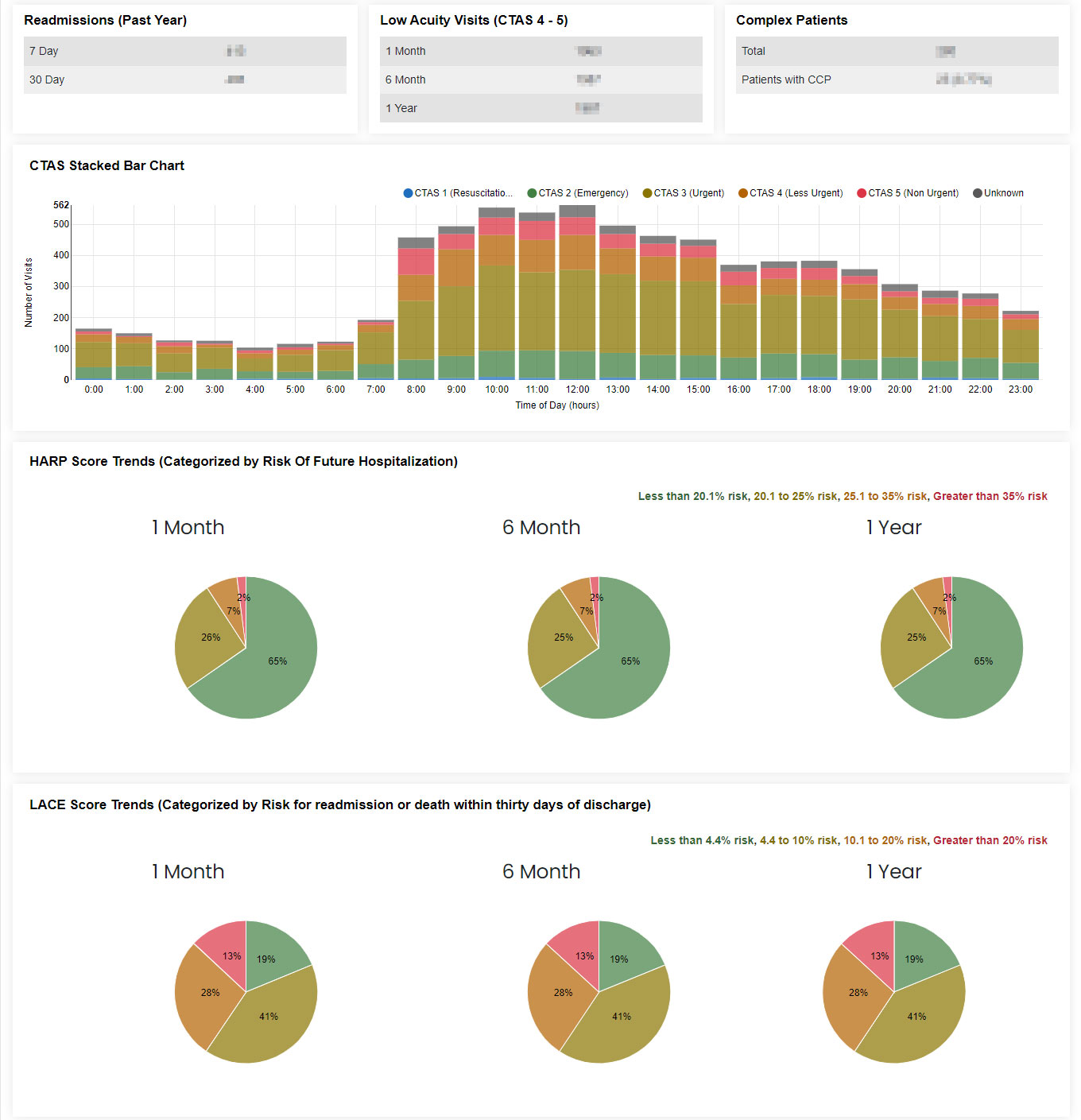Screen dimensions: 1081x1120
Task: Click the Low Acuity Visits (CTAS 4 - 5) heading
Action: (474, 20)
